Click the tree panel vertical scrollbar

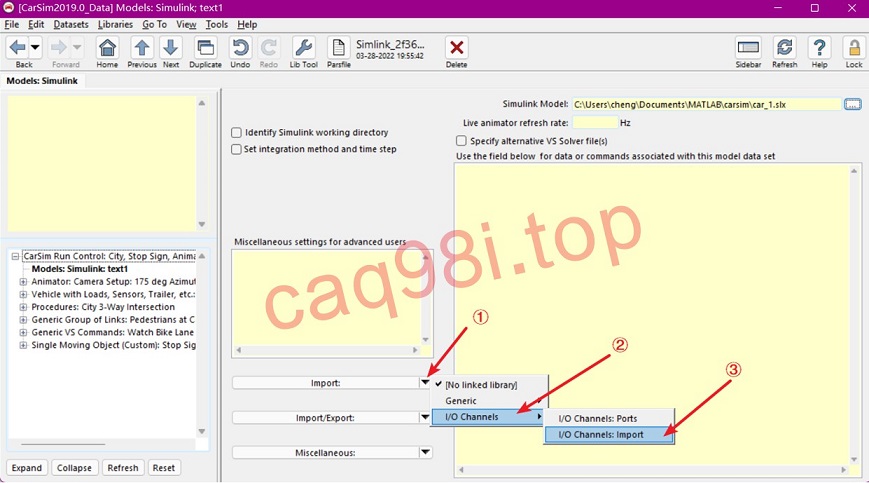pyautogui.click(x=202, y=343)
